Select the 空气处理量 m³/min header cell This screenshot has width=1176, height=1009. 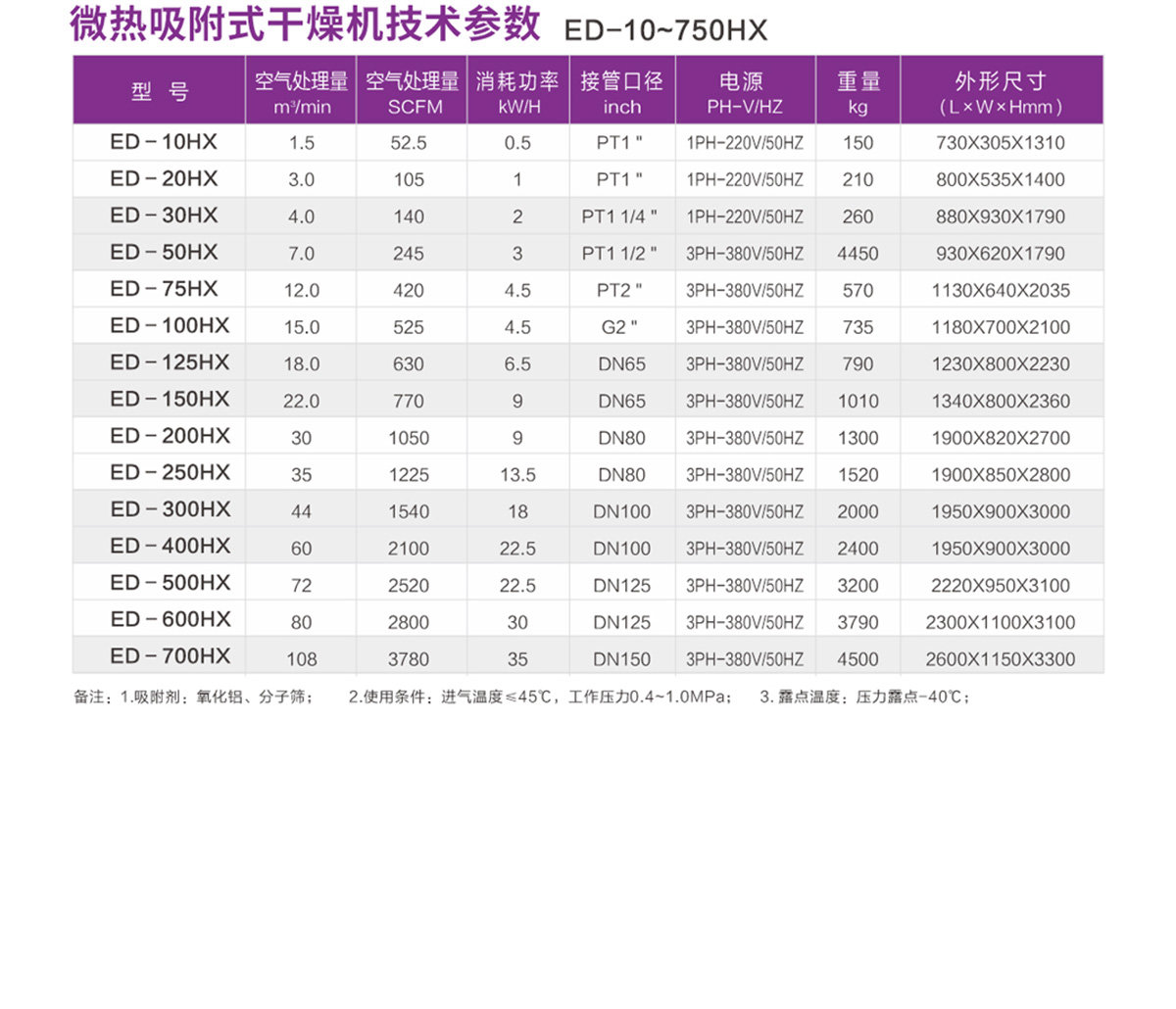(x=301, y=92)
